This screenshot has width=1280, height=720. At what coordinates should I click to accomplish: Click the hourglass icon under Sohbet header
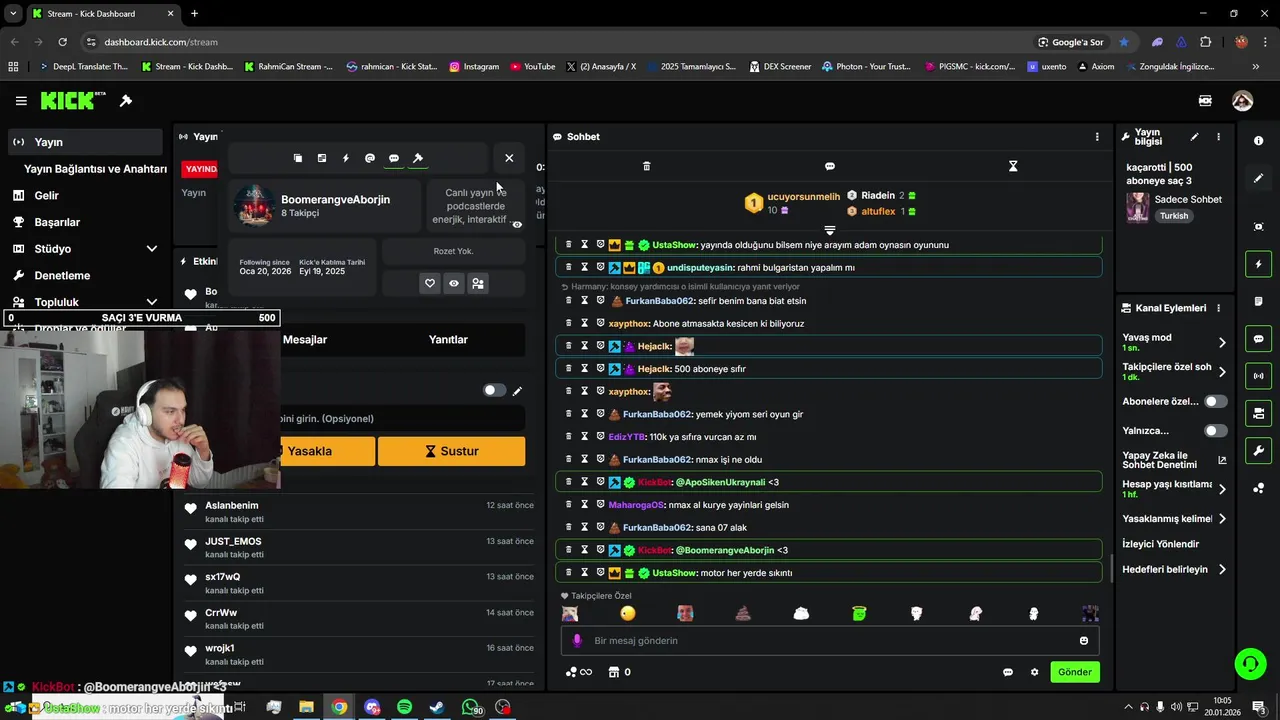coord(1013,166)
